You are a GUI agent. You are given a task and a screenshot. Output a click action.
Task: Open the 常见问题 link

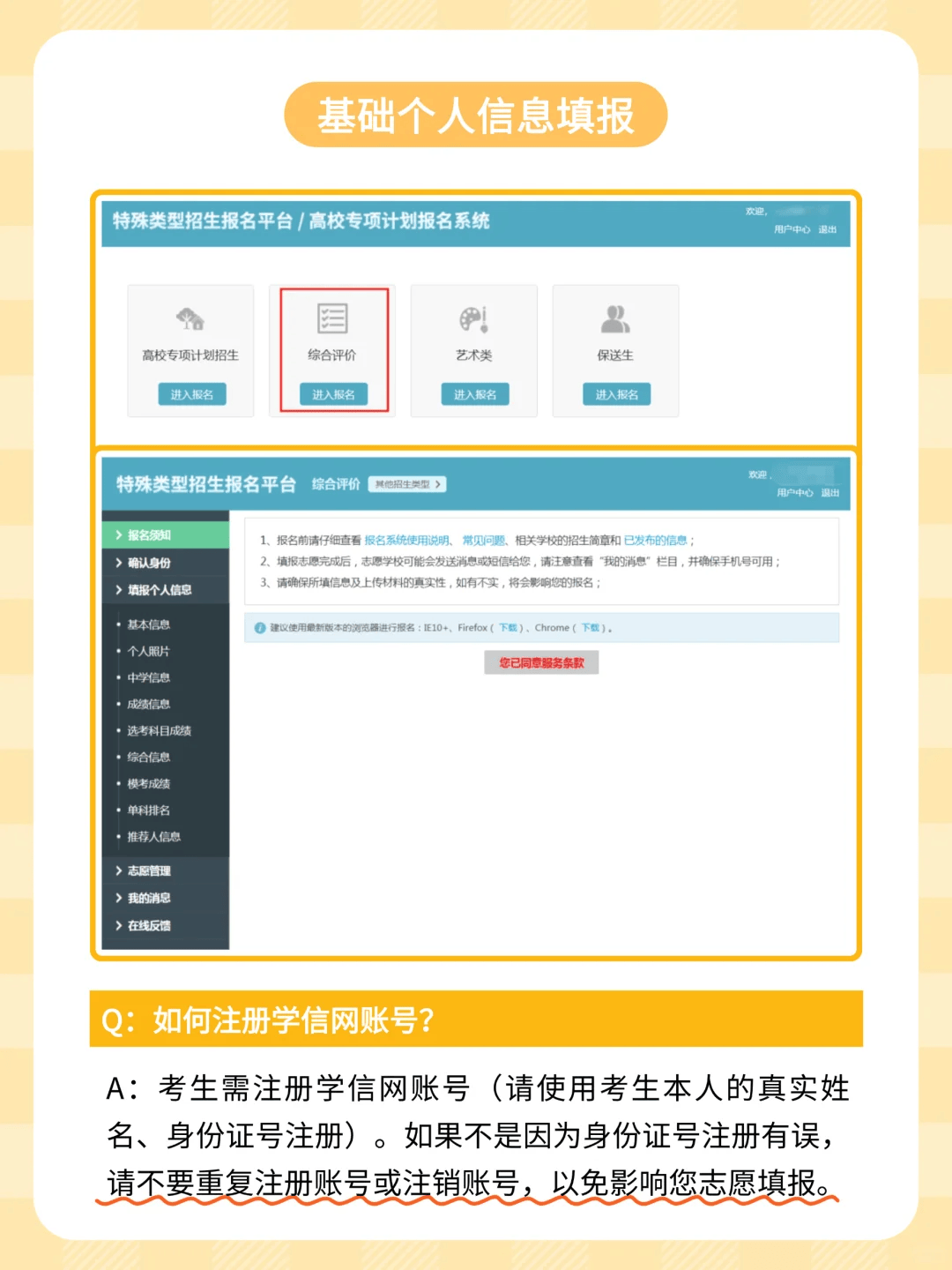(483, 541)
